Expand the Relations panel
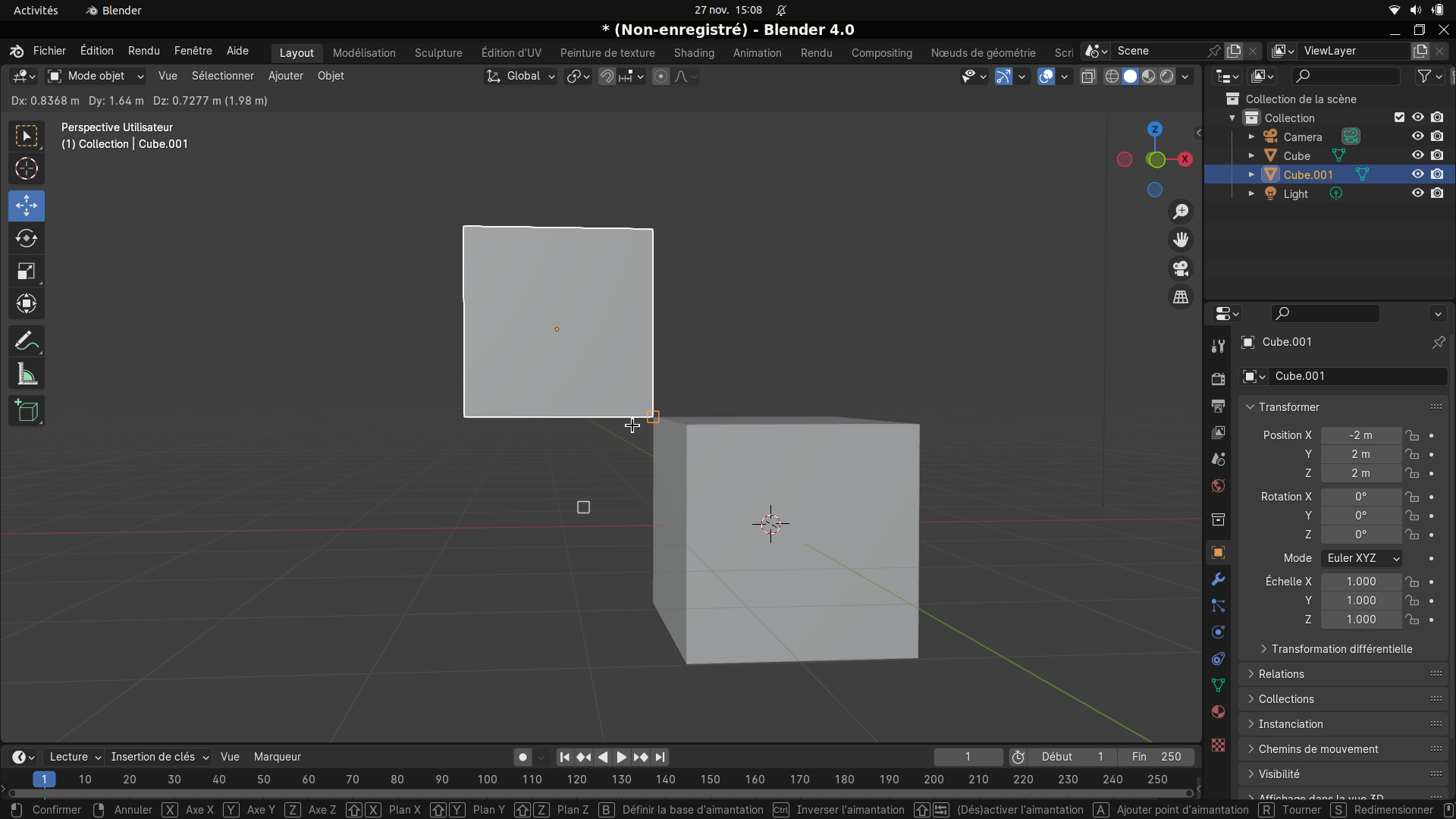Screen dimensions: 1456x819 pos(1282,674)
